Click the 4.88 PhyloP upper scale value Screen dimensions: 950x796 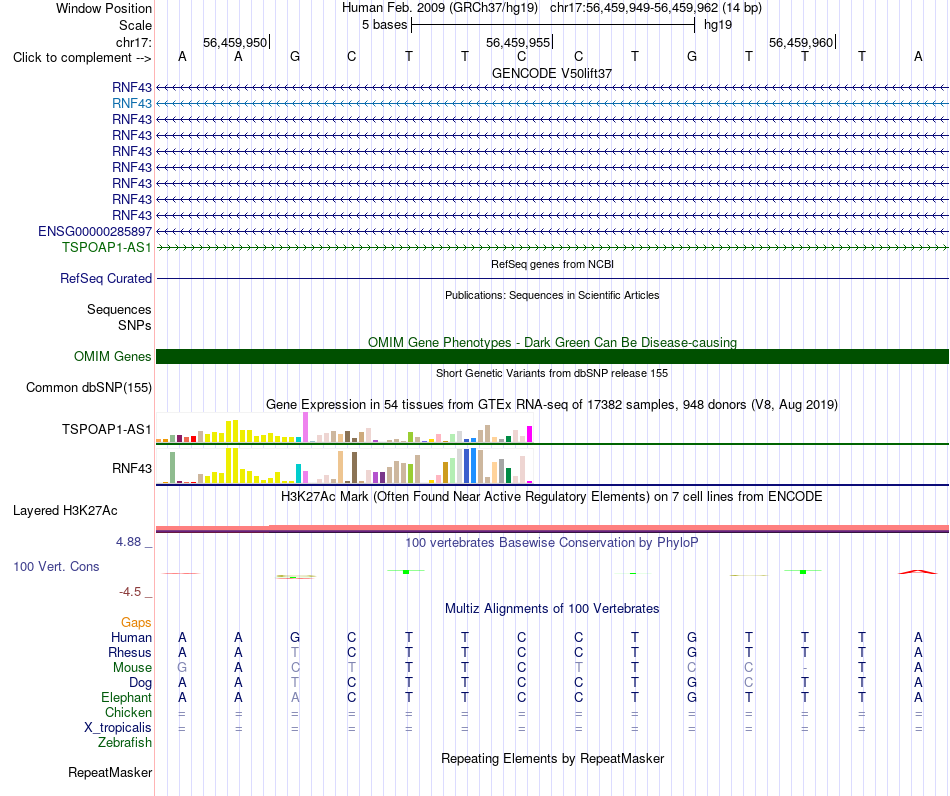(128, 542)
